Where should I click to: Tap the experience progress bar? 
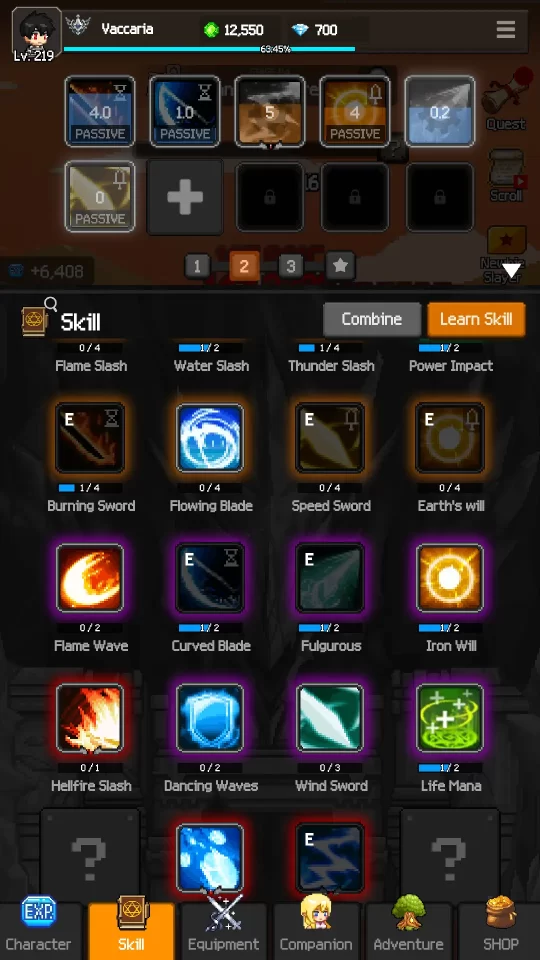pos(209,49)
